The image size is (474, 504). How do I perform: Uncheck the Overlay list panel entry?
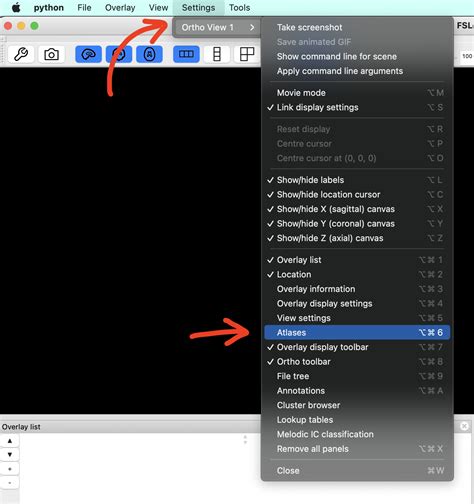click(x=357, y=260)
